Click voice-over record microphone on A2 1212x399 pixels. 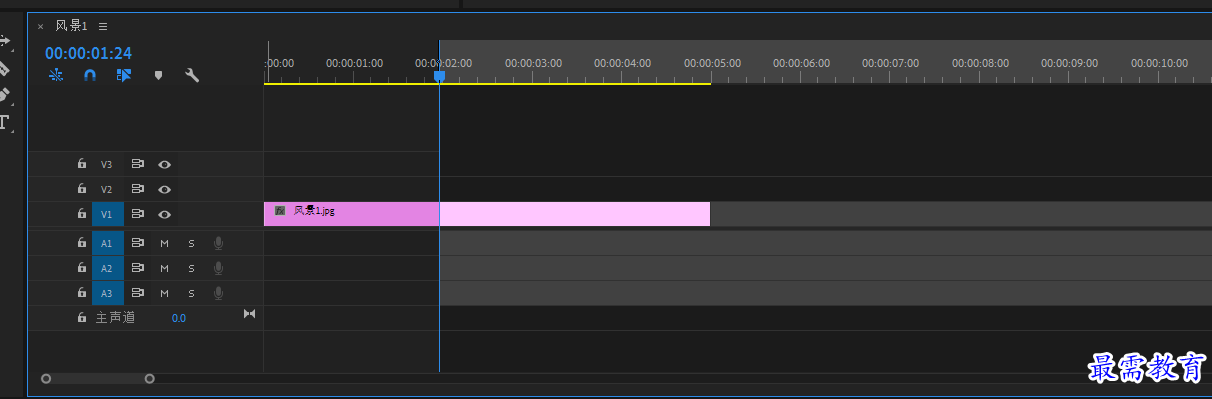[218, 268]
